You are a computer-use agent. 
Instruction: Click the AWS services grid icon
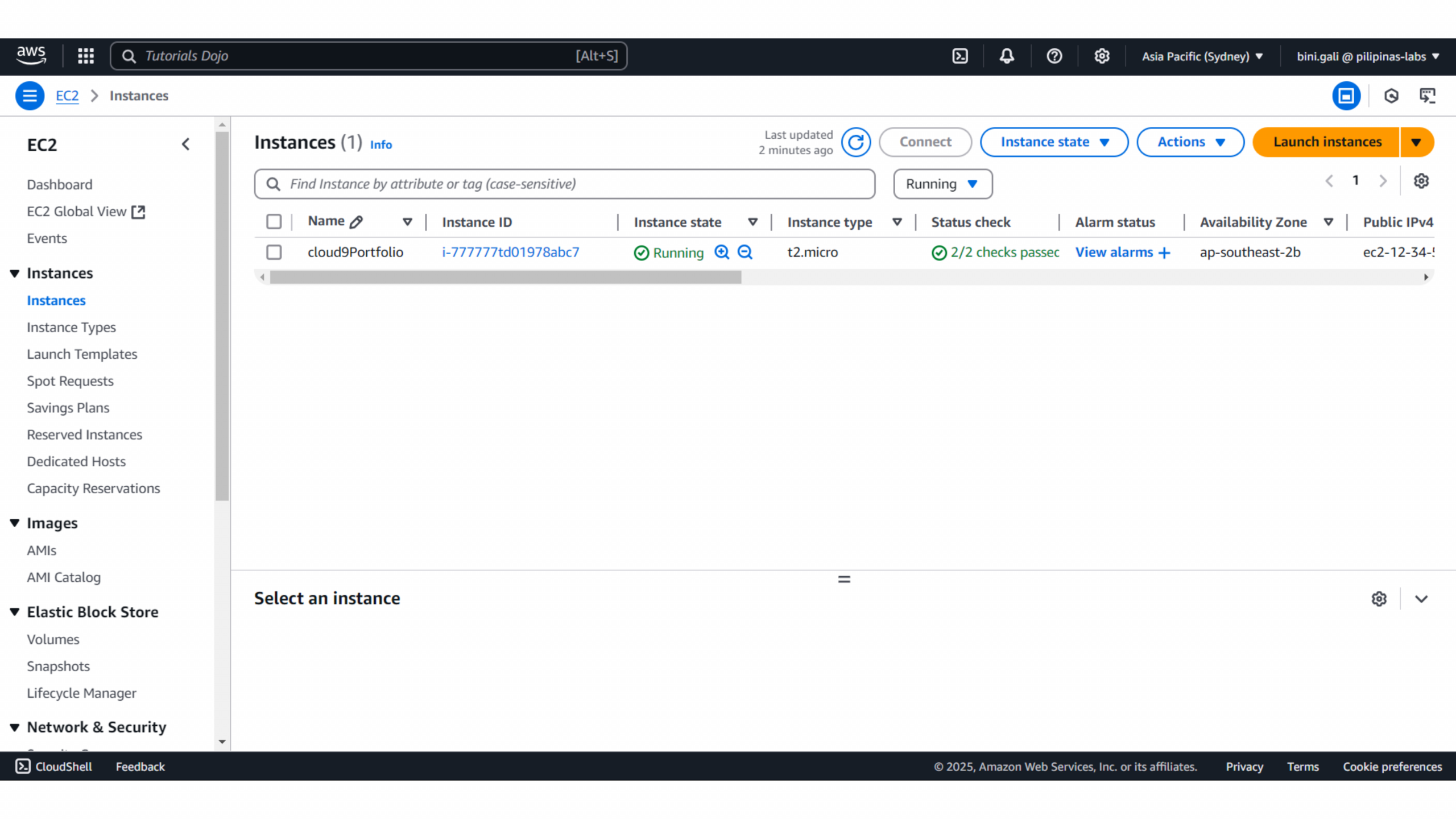pos(86,56)
